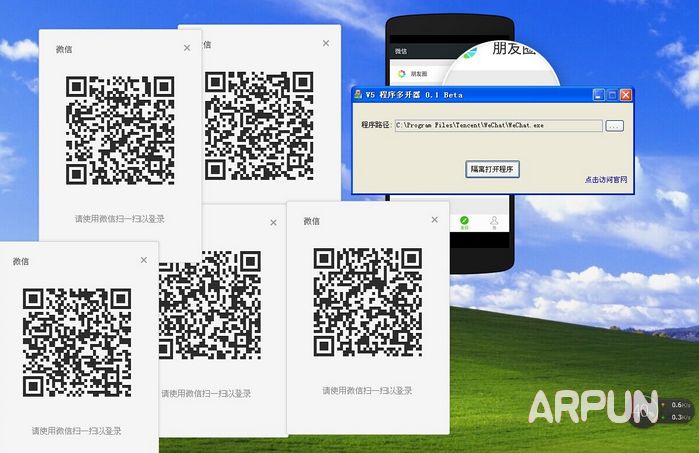The width and height of the screenshot is (699, 453).
Task: Click the network speed floating widget
Action: click(663, 411)
